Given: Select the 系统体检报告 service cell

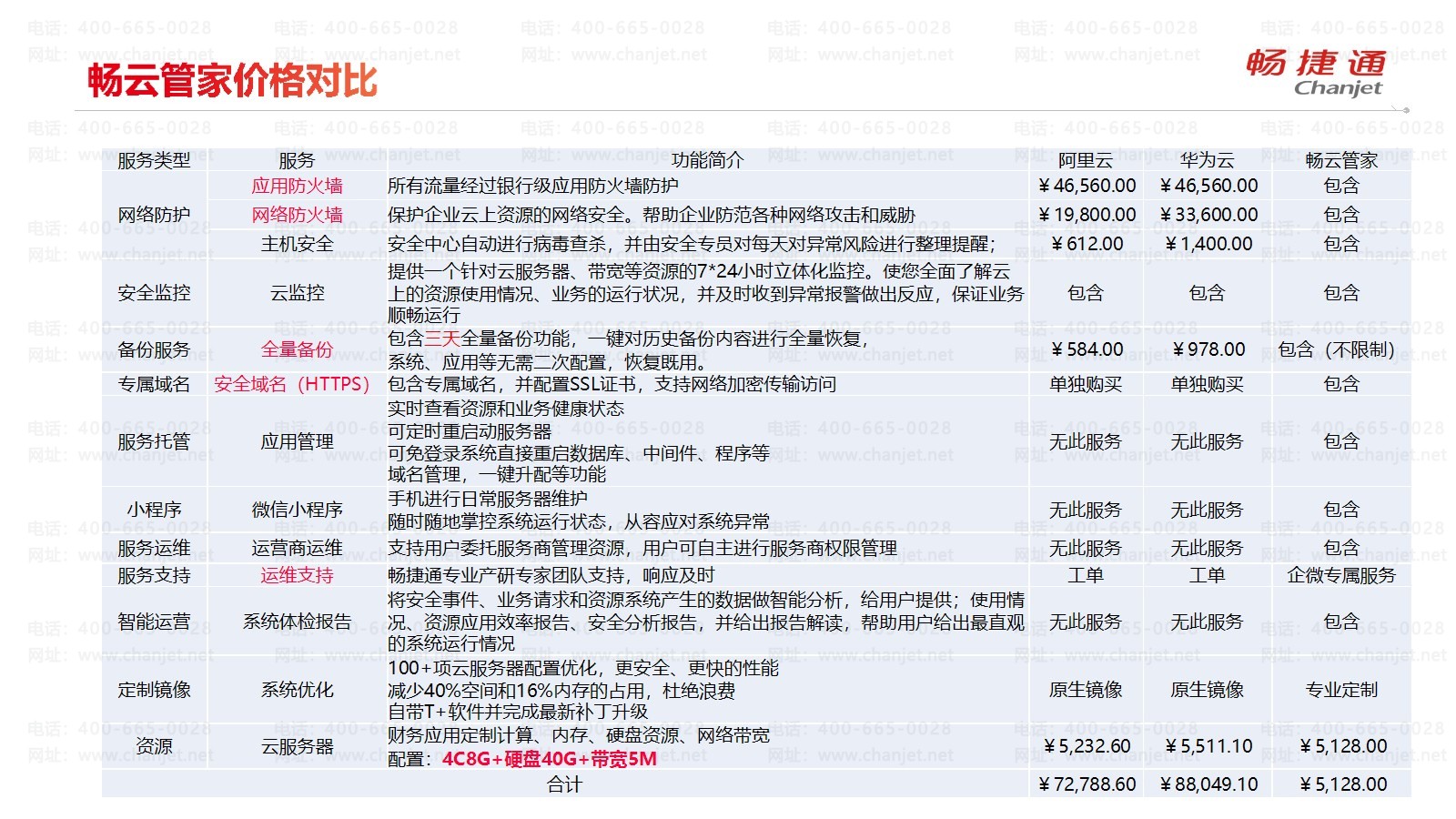Looking at the screenshot, I should coord(297,622).
